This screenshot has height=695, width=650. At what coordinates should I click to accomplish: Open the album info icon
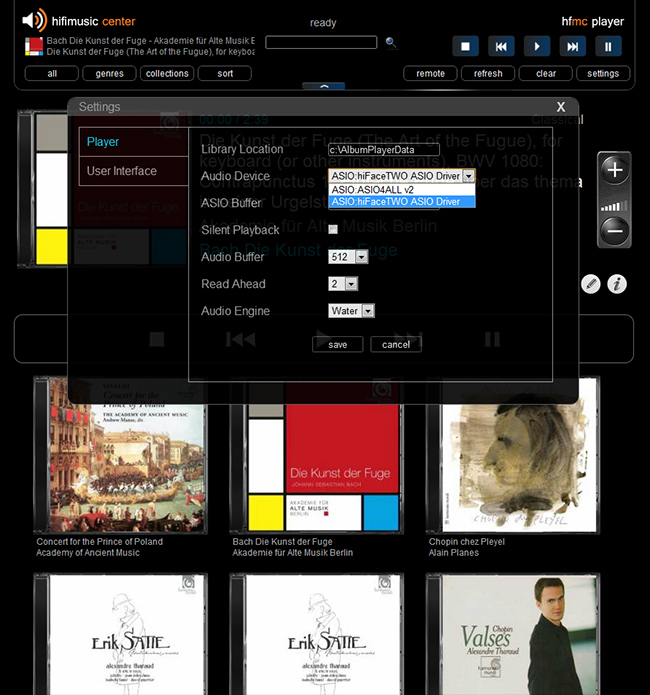coord(617,284)
